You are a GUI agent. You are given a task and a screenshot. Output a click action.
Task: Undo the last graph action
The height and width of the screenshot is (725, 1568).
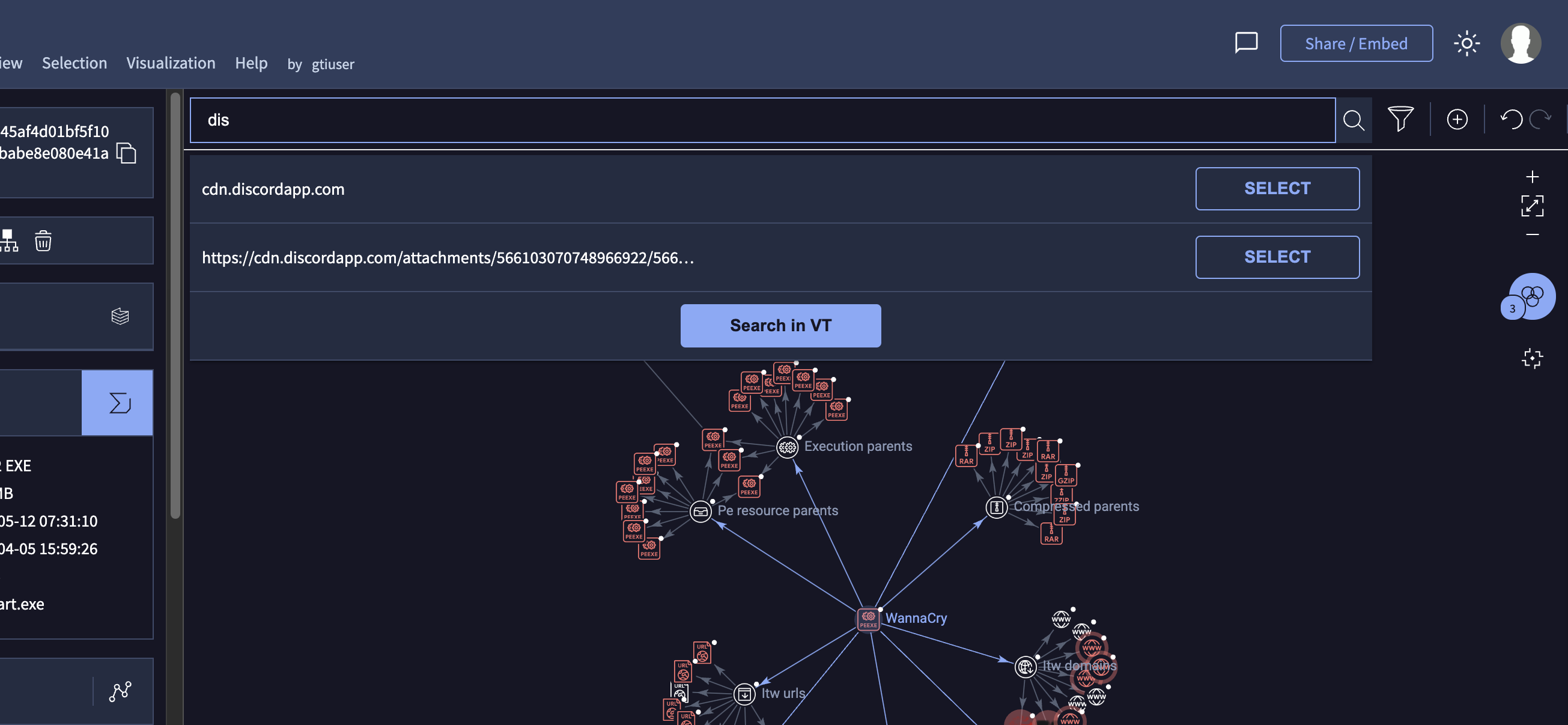1511,119
